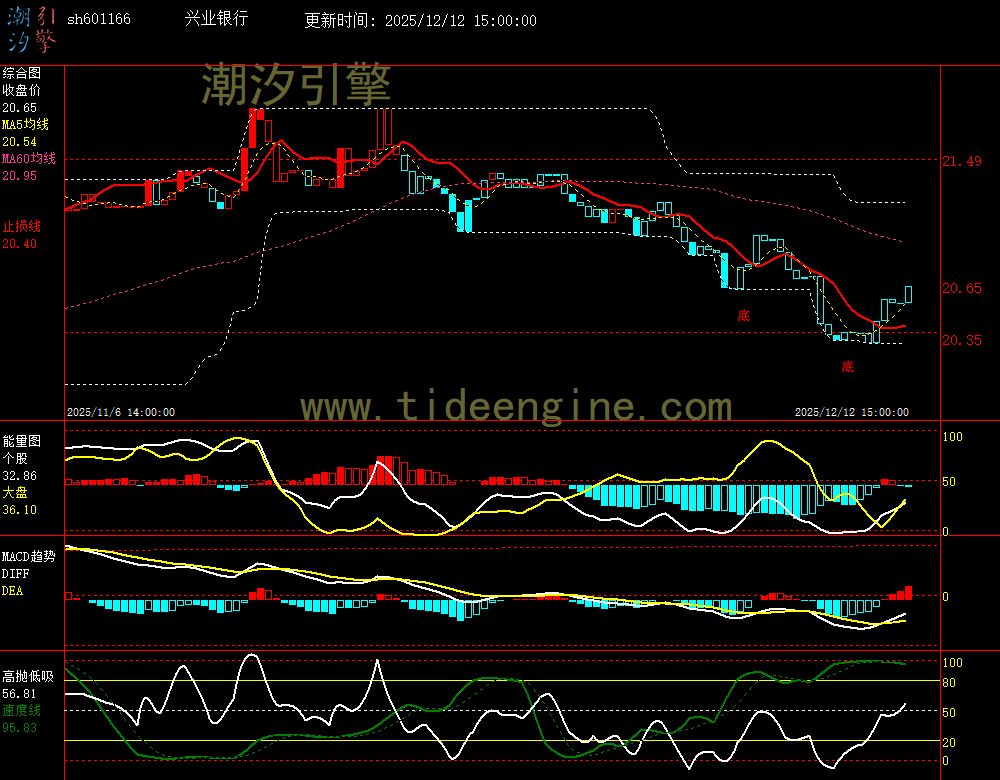The width and height of the screenshot is (1000, 780).
Task: Click the DIFF legend label
Action: pos(15,574)
